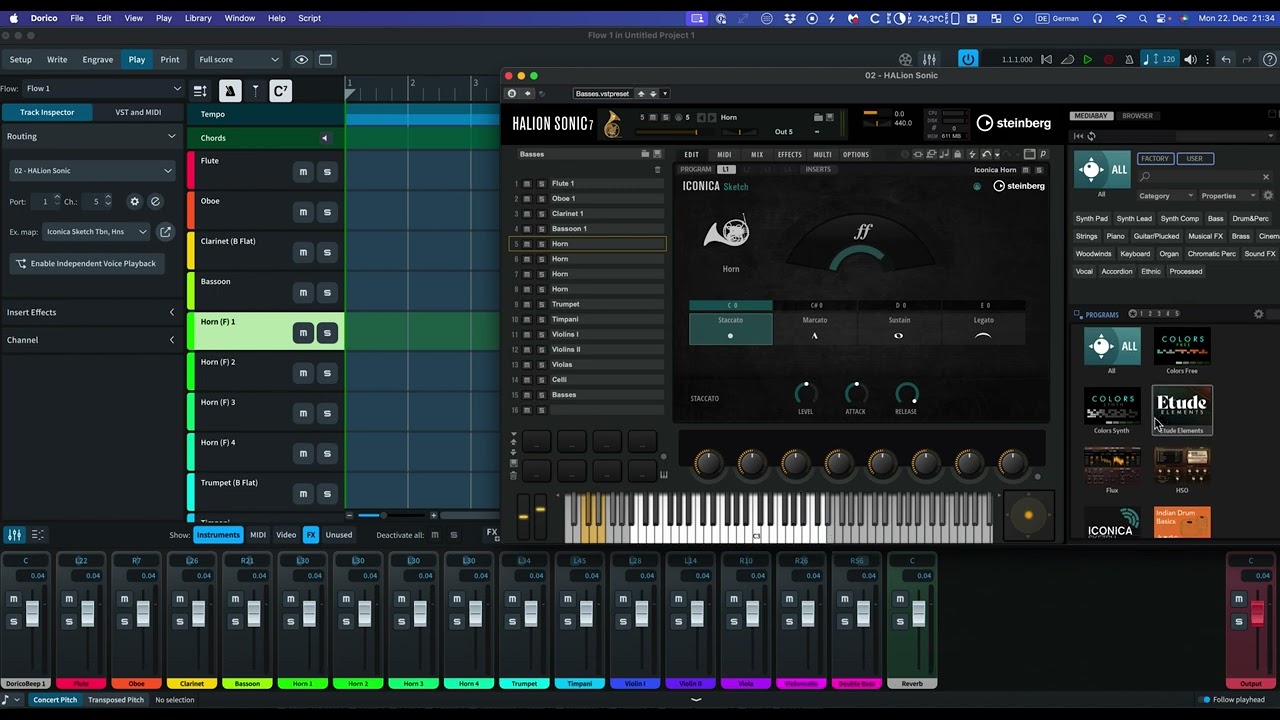Click the metronome icon above the track list
Screen dimensions: 1280x720
pyautogui.click(x=230, y=91)
